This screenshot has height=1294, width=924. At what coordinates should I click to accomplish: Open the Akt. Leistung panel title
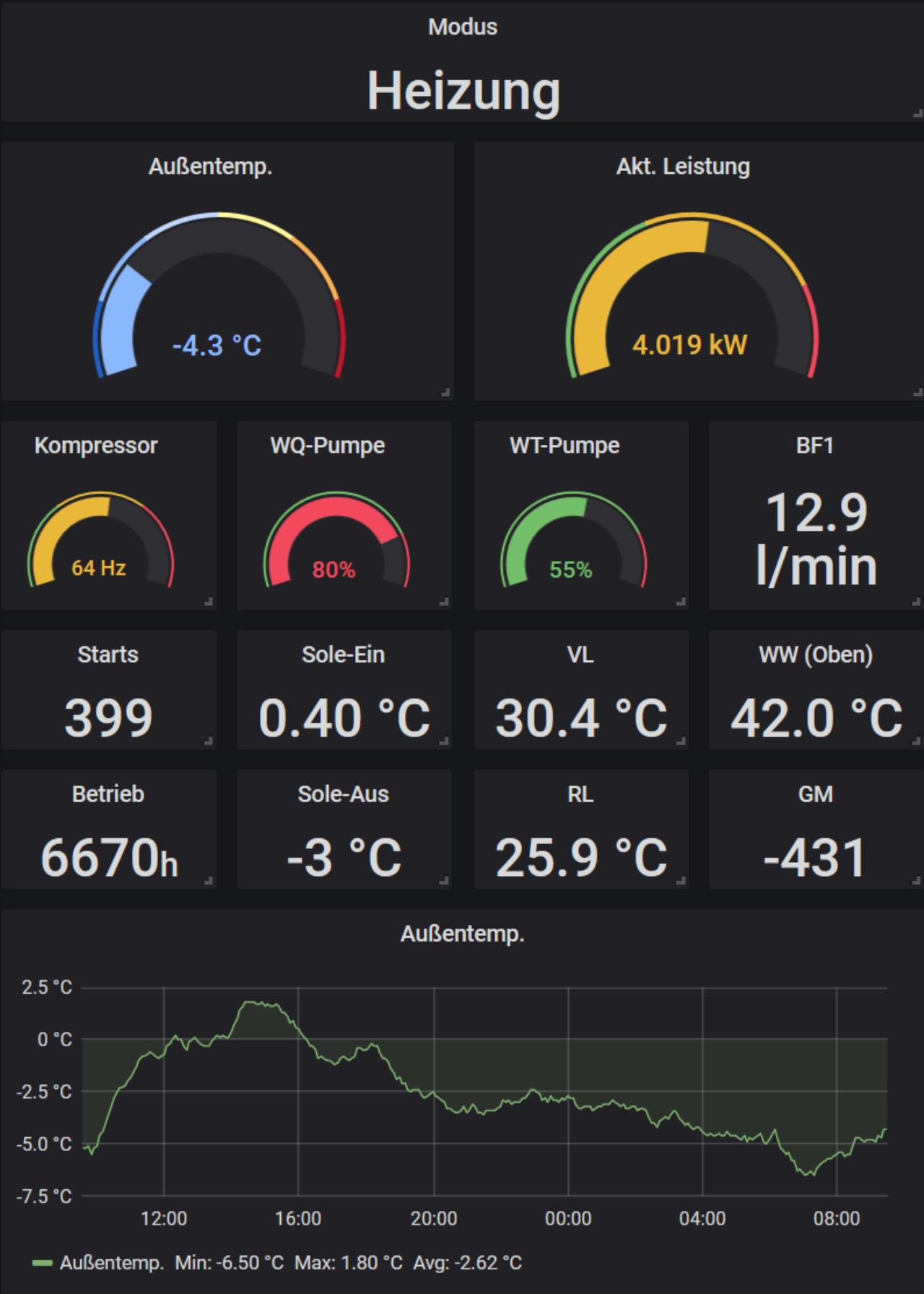683,166
